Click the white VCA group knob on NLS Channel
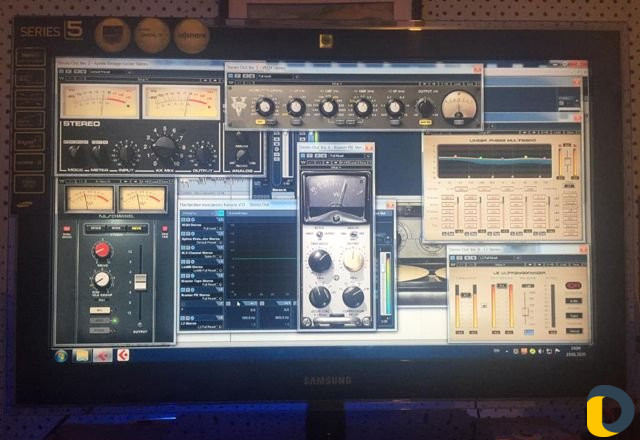 tap(101, 280)
